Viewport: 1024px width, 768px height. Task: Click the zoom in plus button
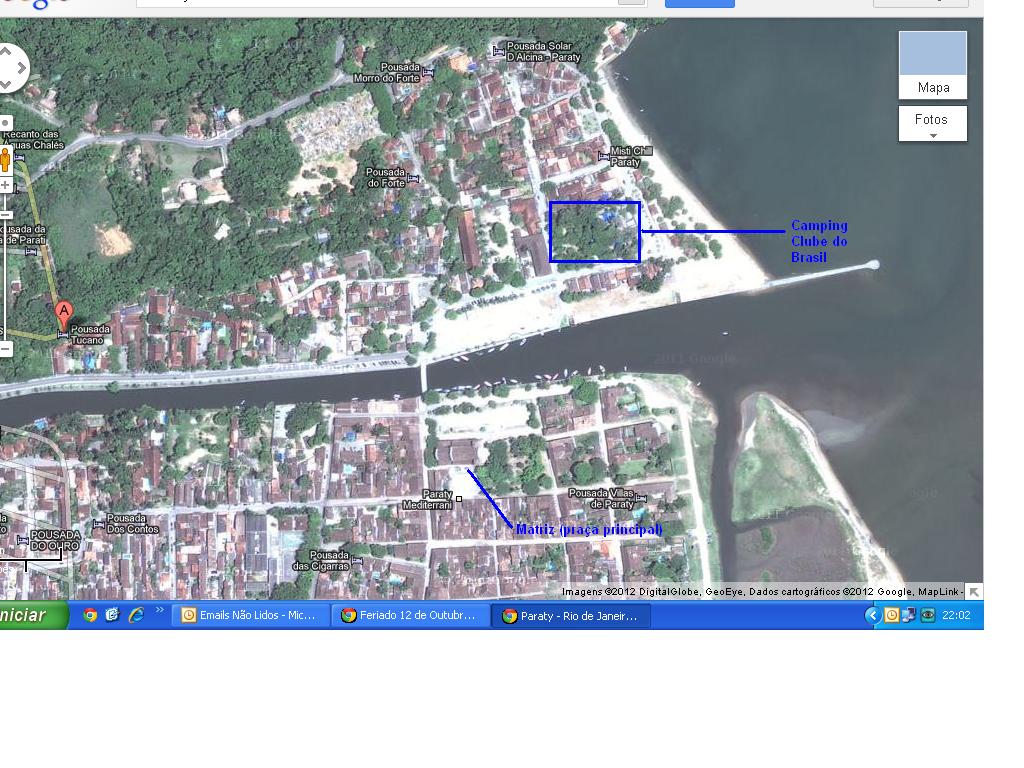tap(5, 185)
